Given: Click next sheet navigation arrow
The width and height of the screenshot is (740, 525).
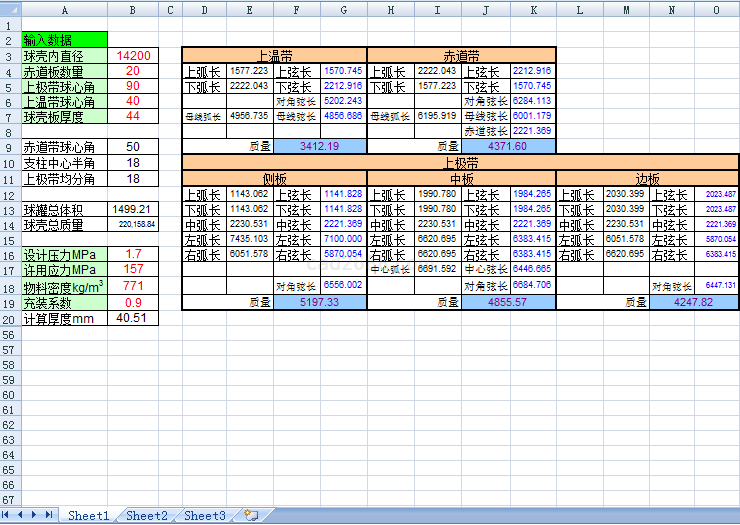Looking at the screenshot, I should point(36,515).
